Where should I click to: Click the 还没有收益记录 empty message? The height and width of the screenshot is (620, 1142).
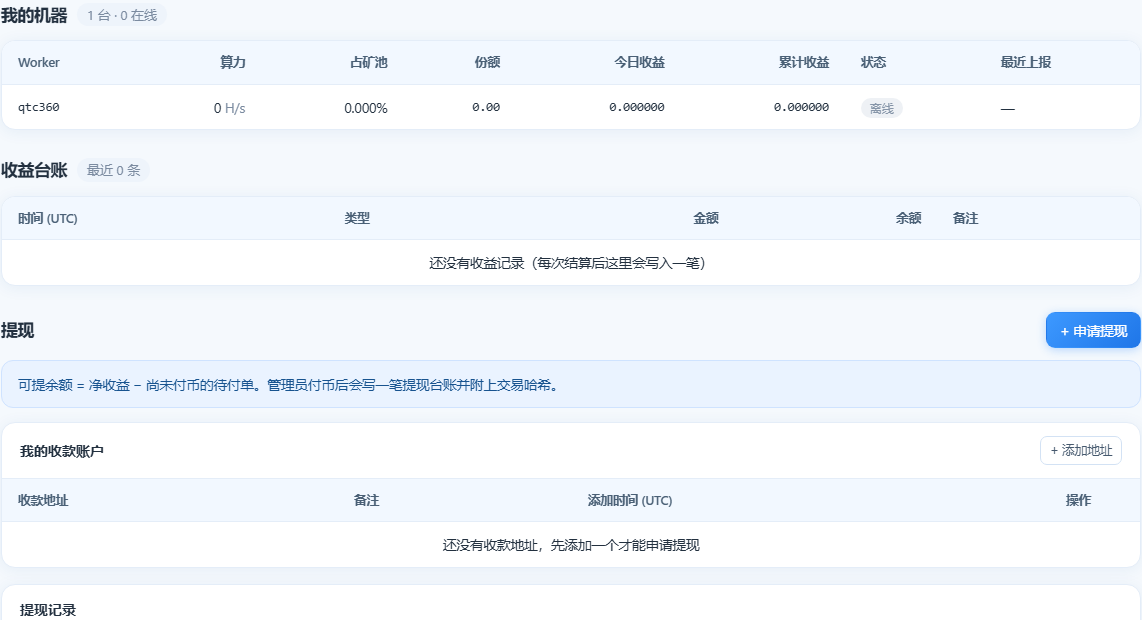(567, 263)
